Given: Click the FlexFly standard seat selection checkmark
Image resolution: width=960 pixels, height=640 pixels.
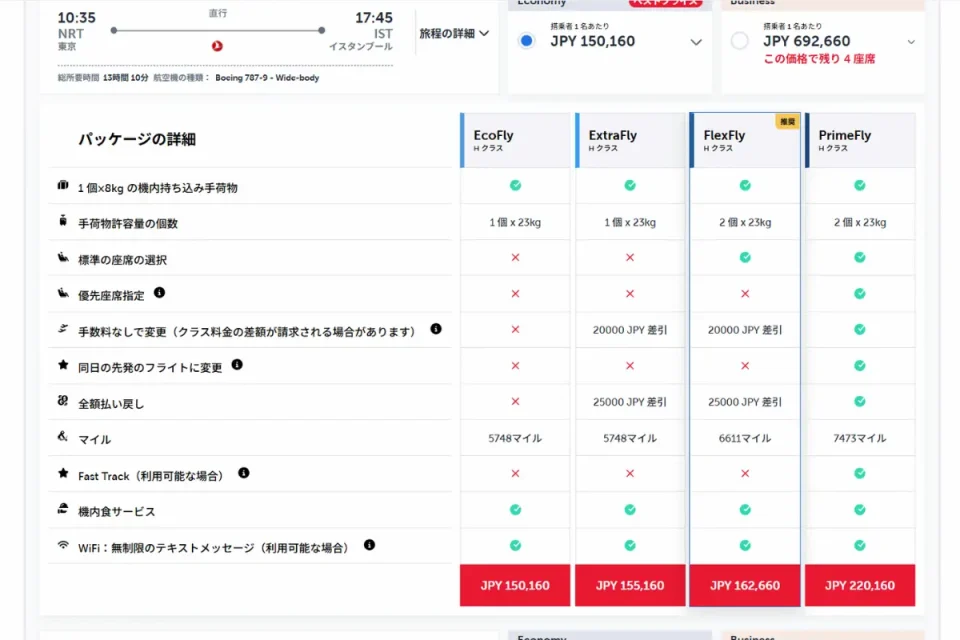Looking at the screenshot, I should tap(745, 257).
